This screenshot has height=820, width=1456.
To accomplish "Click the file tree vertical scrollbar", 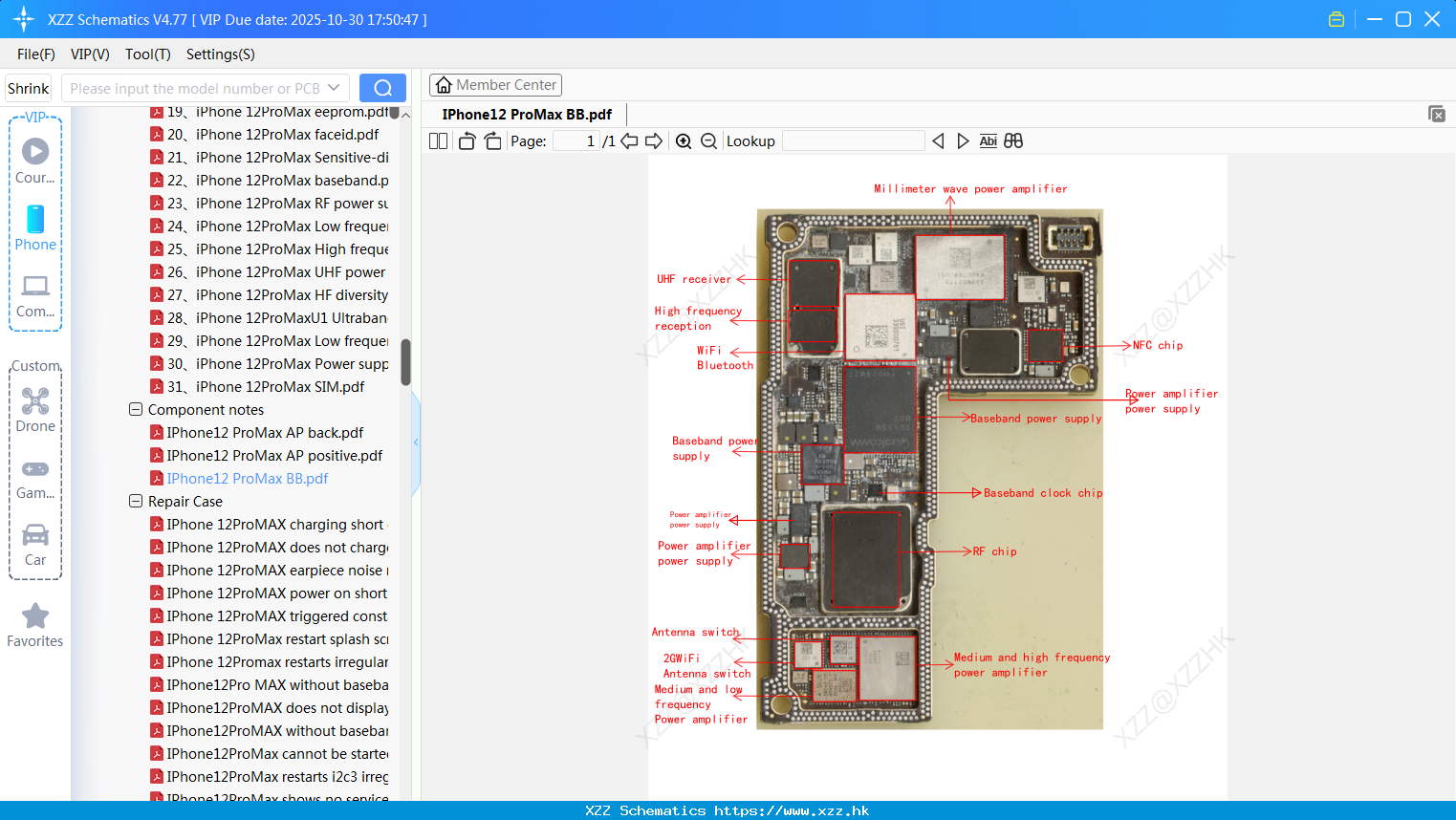I will (x=405, y=362).
